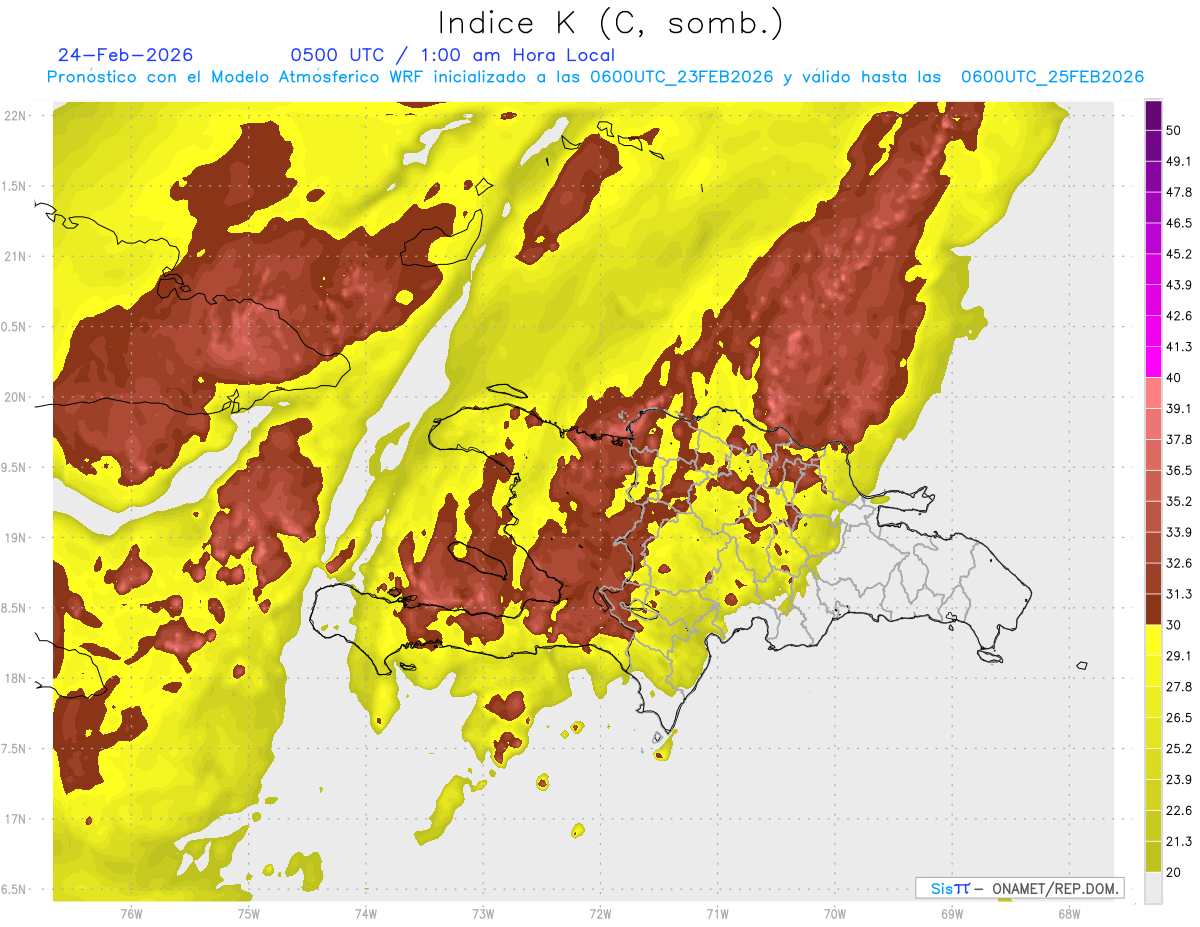Click the colorbar value '42.6'
The width and height of the screenshot is (1200, 927).
(x=1179, y=316)
